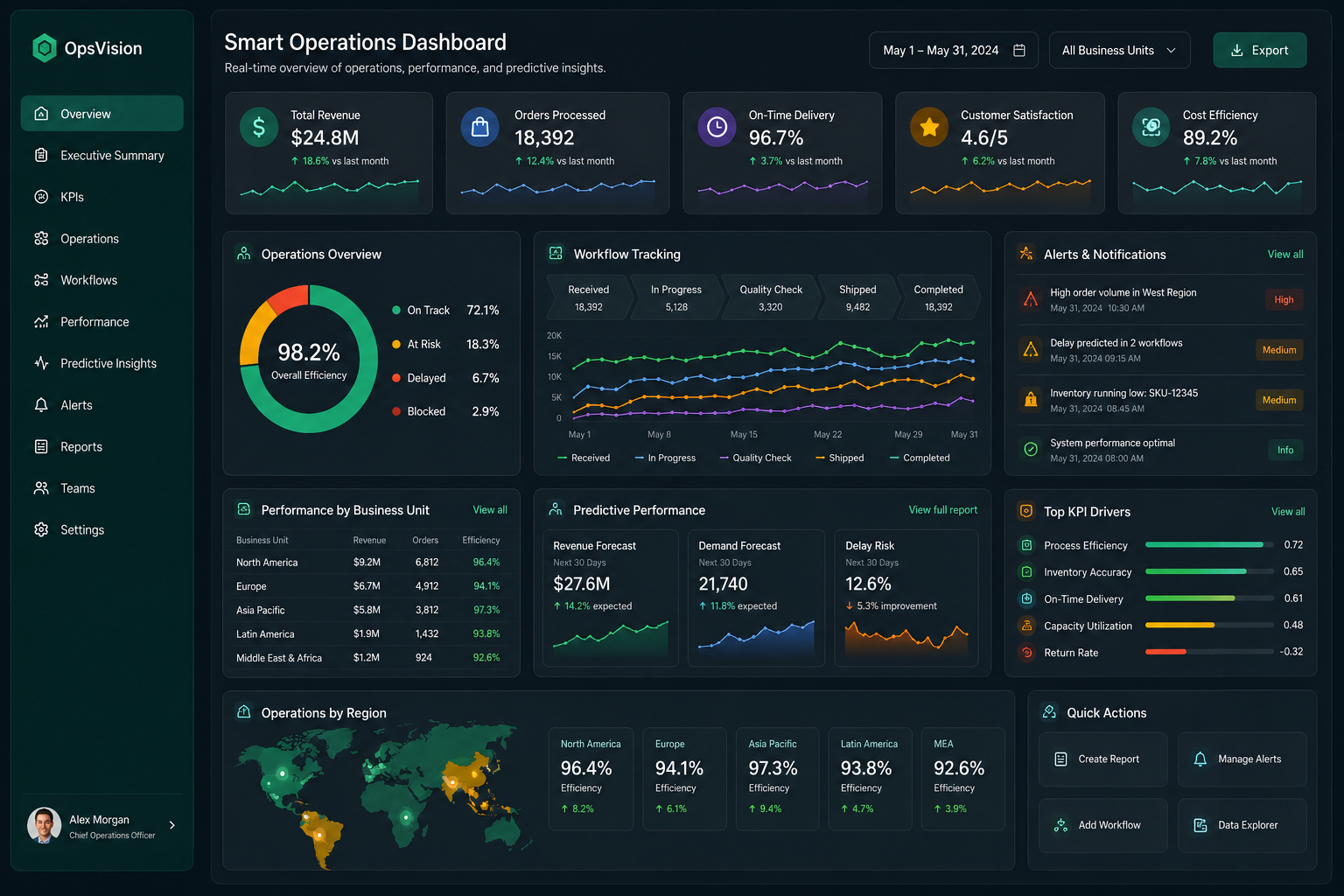Screen dimensions: 1344x896
Task: Toggle the Quality Check series in chart legend
Action: point(755,458)
